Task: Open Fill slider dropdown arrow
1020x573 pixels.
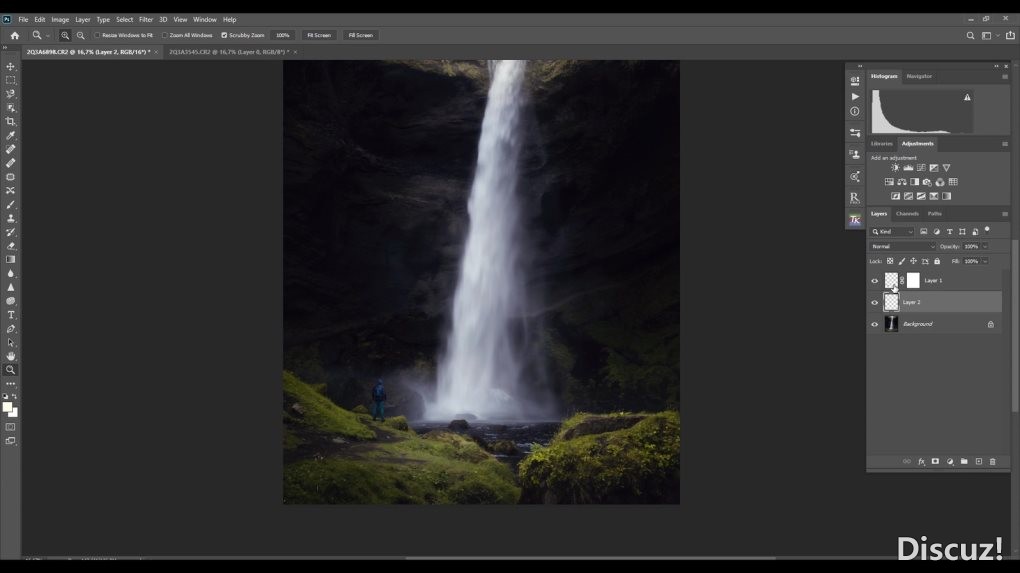Action: [x=985, y=261]
